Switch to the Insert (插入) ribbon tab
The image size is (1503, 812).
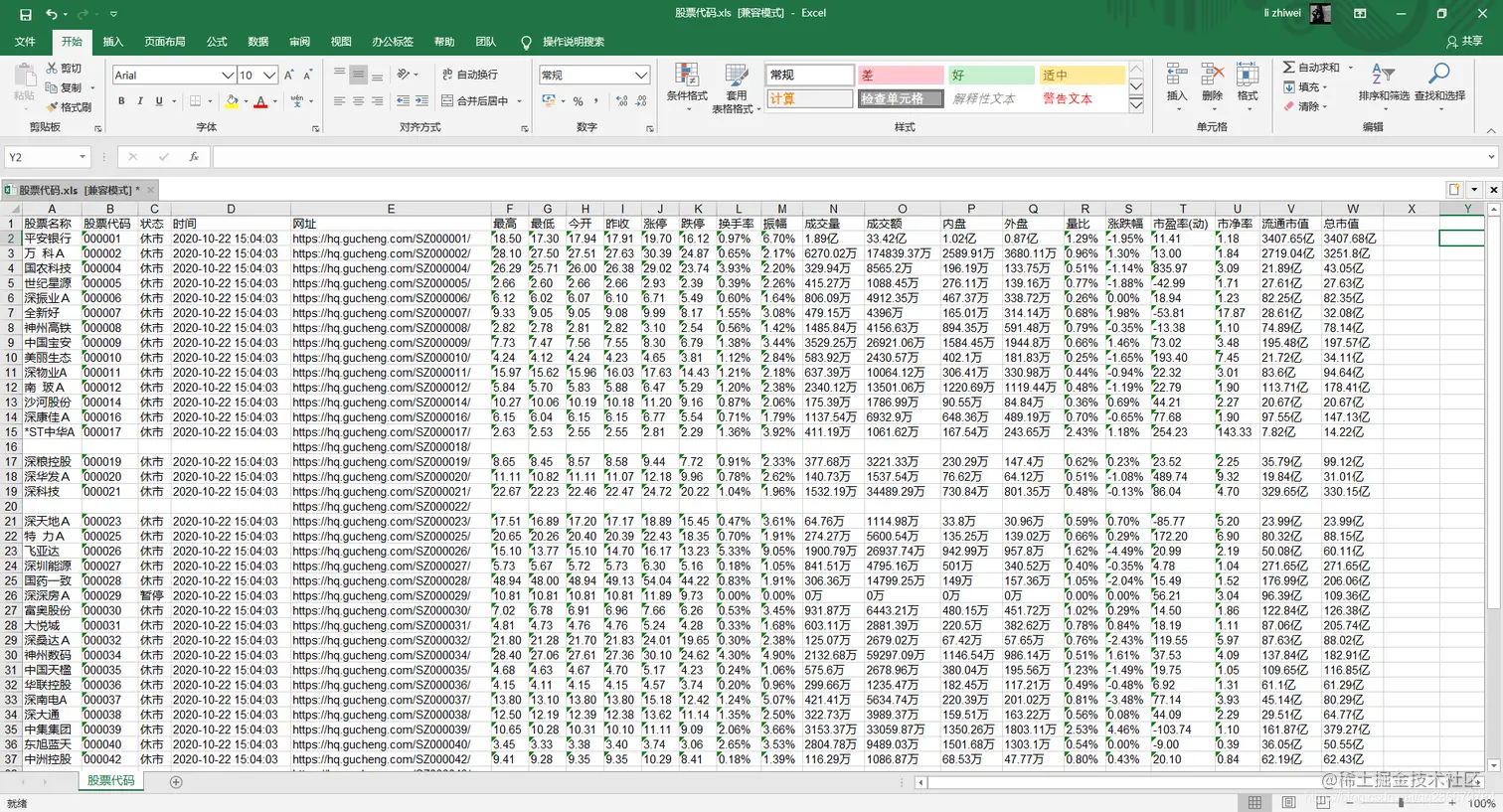coord(113,42)
